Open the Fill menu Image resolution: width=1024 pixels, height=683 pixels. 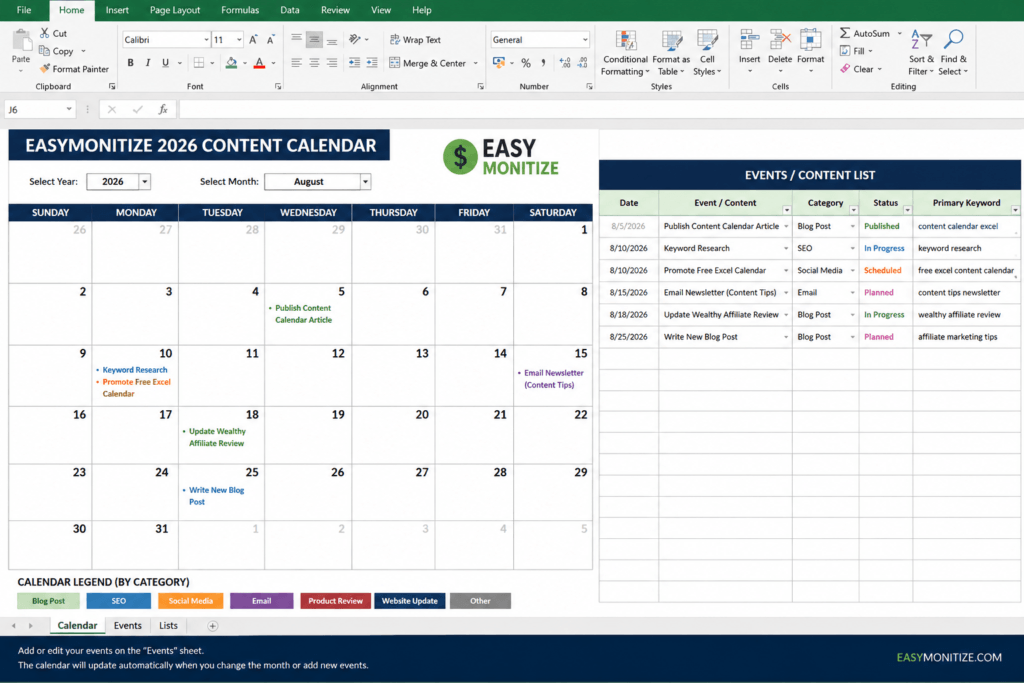pyautogui.click(x=856, y=50)
